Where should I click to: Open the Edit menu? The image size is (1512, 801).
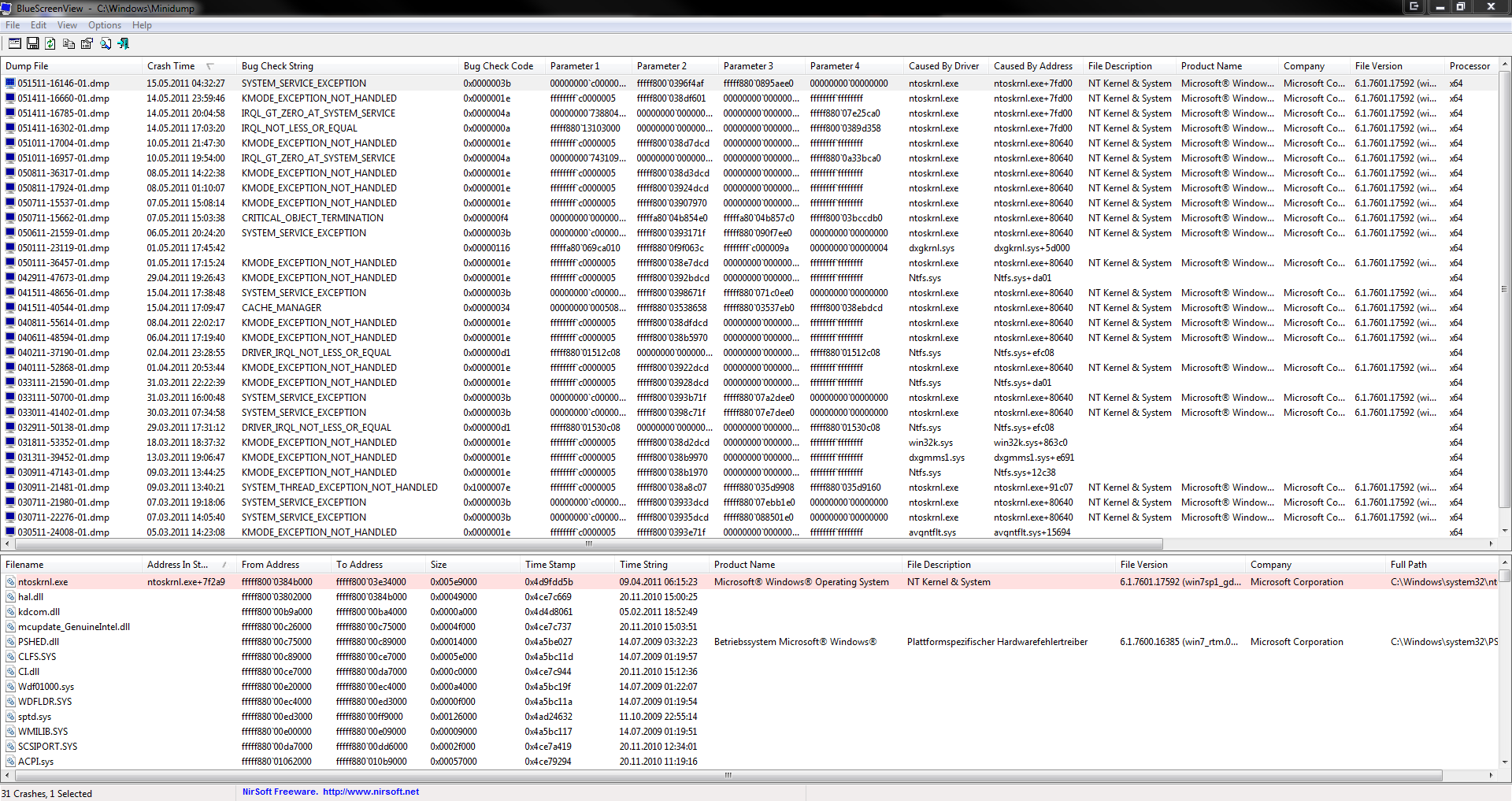tap(39, 25)
